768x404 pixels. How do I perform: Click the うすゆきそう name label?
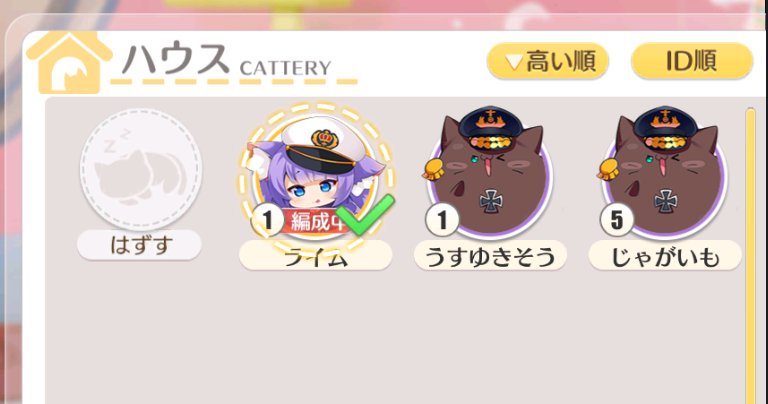click(x=490, y=255)
